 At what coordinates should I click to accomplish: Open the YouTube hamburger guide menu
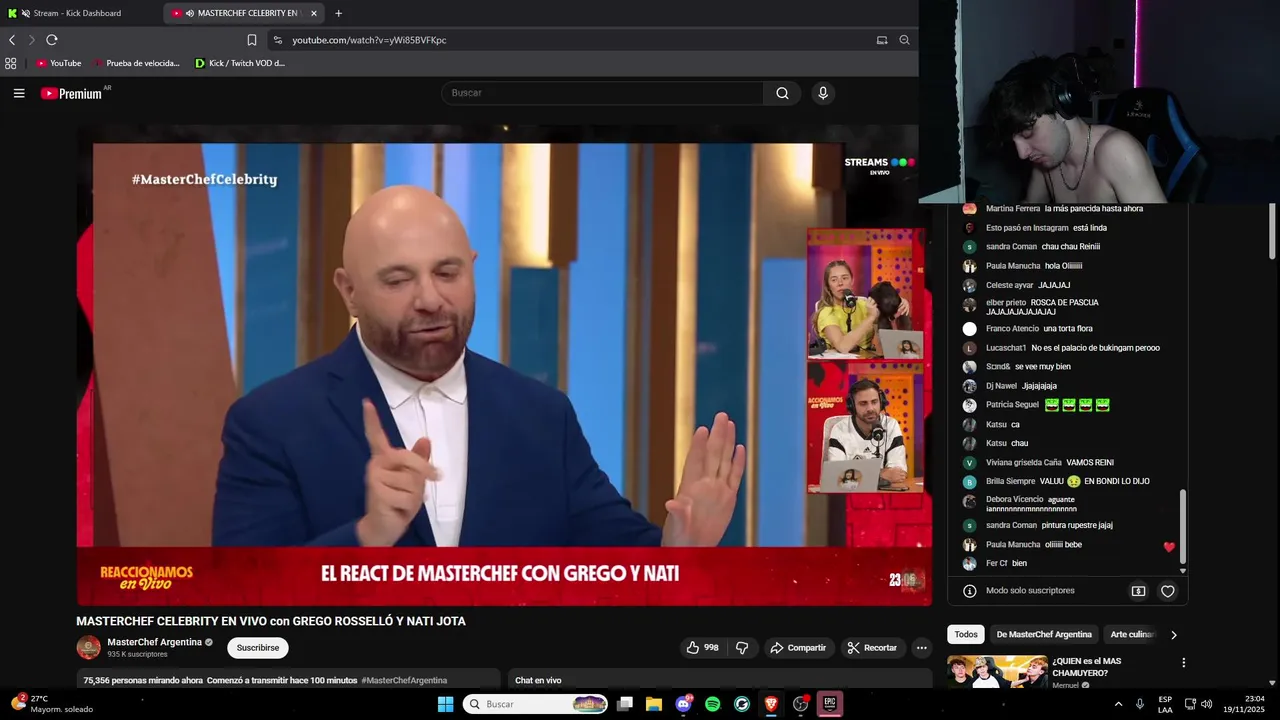pyautogui.click(x=19, y=93)
